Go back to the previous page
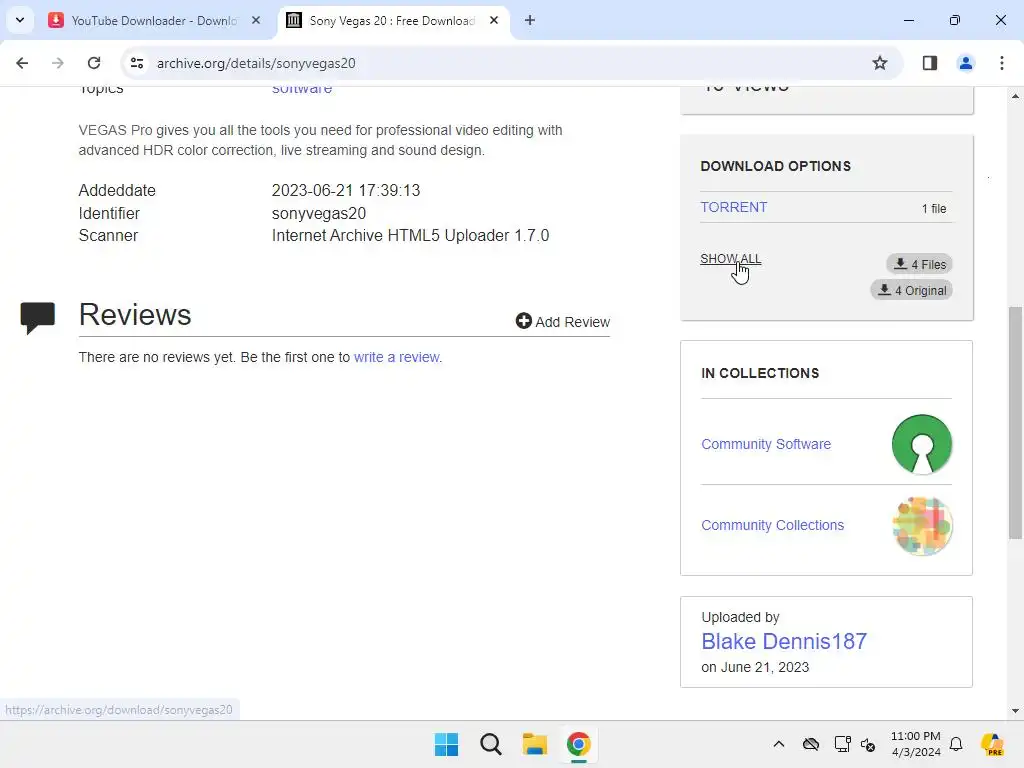 [x=22, y=63]
